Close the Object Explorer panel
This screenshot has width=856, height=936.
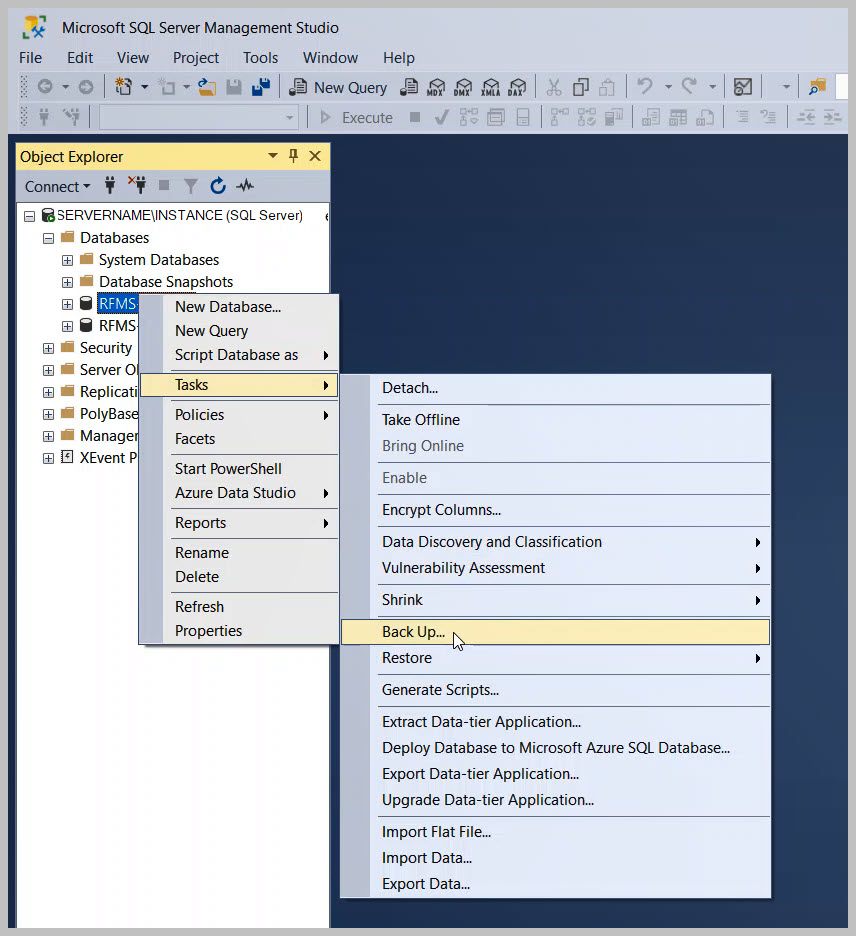pyautogui.click(x=315, y=156)
